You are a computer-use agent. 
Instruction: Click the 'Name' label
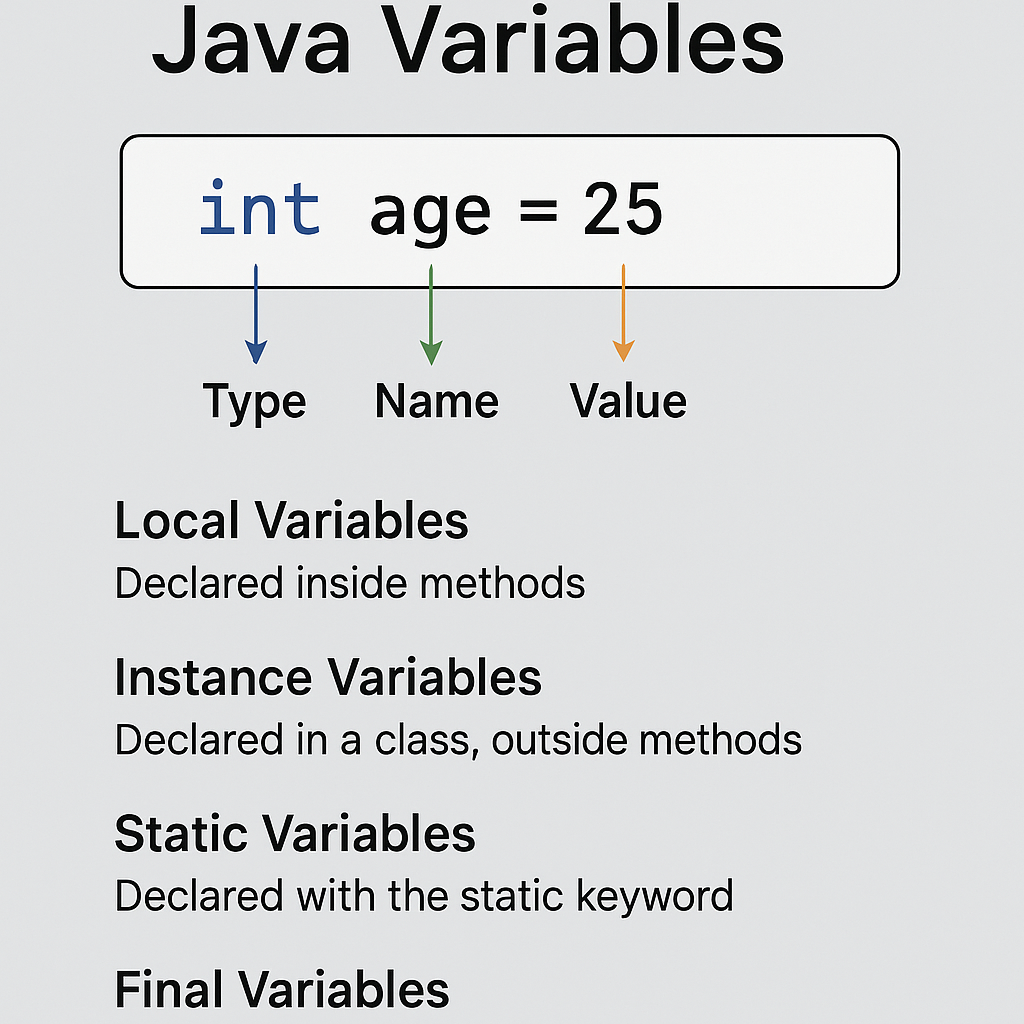coord(437,401)
